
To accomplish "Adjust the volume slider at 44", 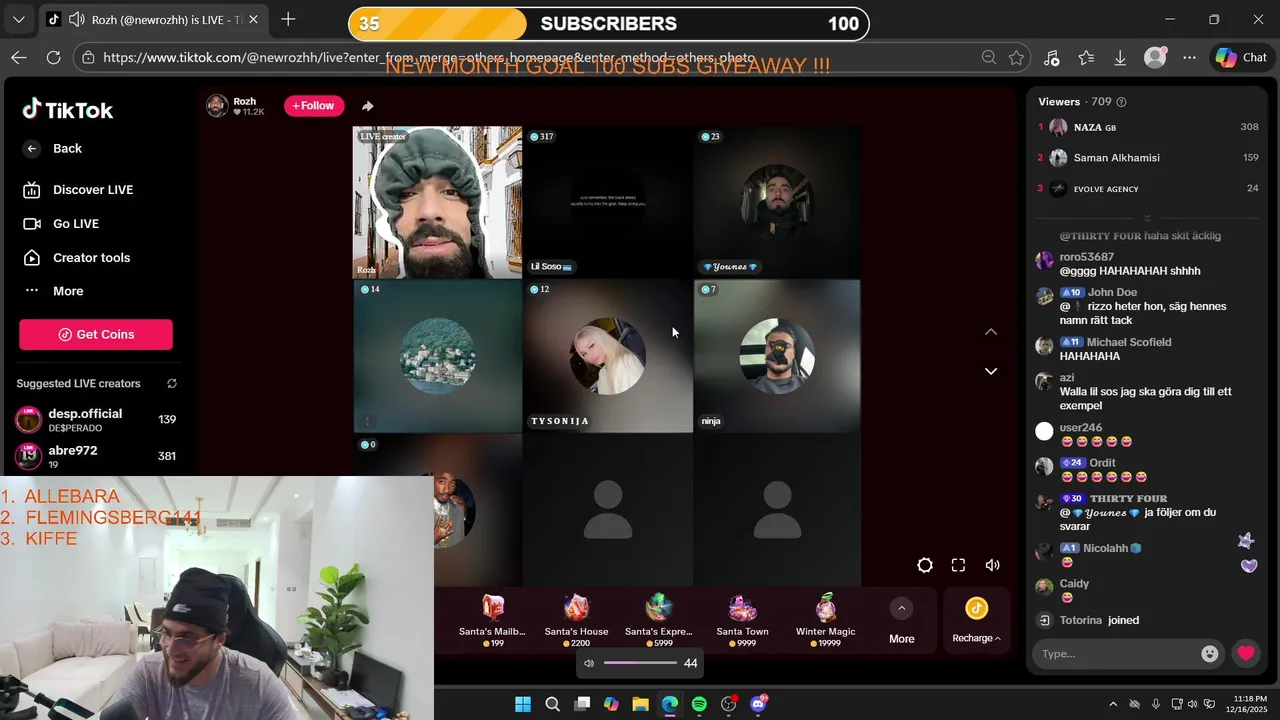I will coord(640,663).
